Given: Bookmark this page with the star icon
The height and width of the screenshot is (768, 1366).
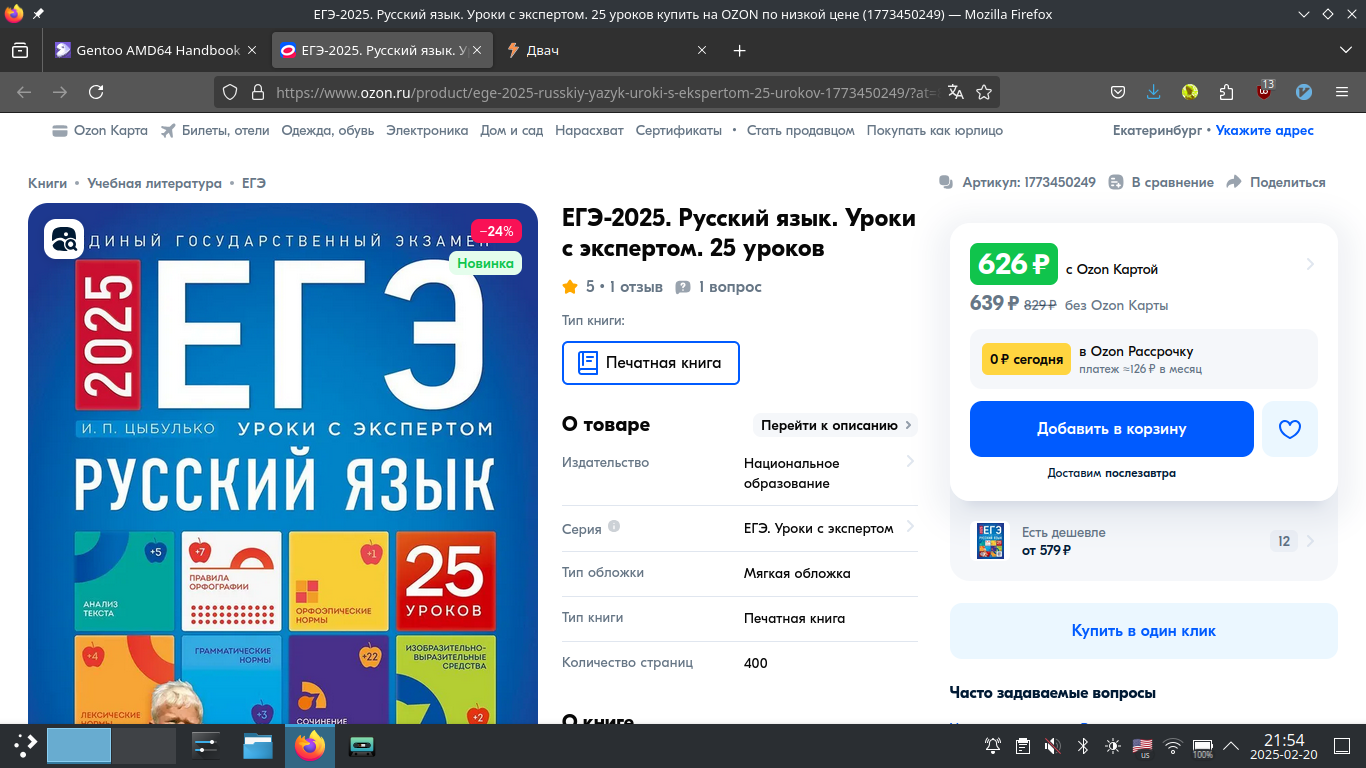Looking at the screenshot, I should [x=984, y=92].
